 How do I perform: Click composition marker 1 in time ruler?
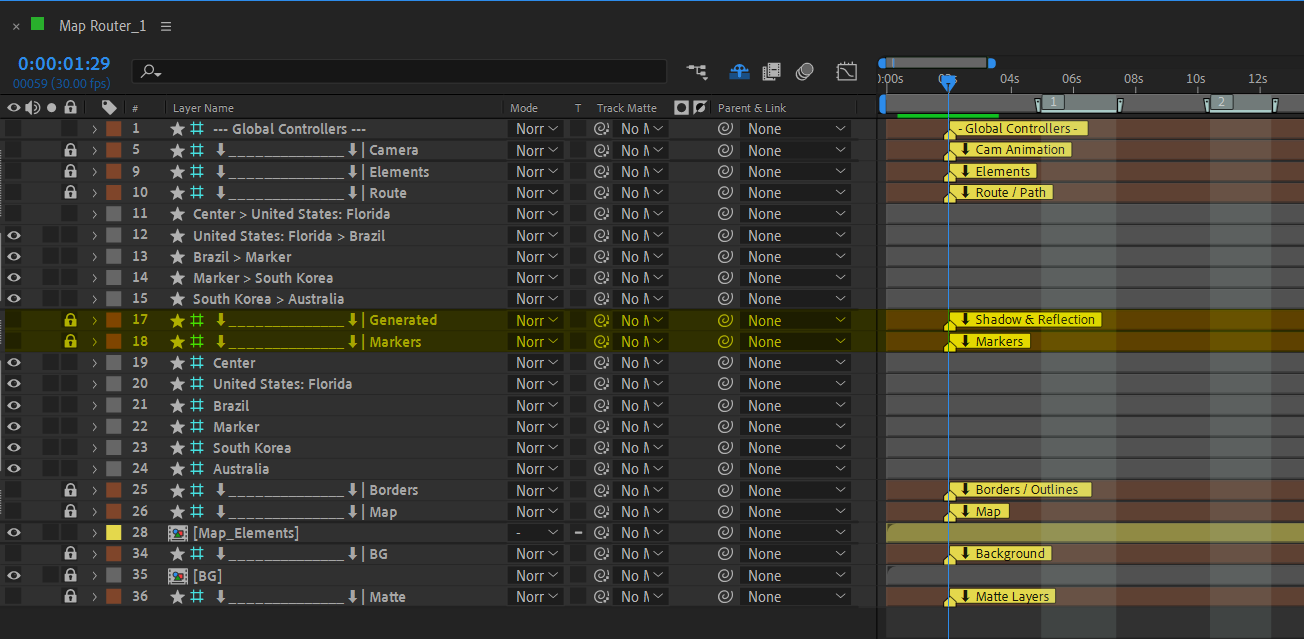(1053, 102)
